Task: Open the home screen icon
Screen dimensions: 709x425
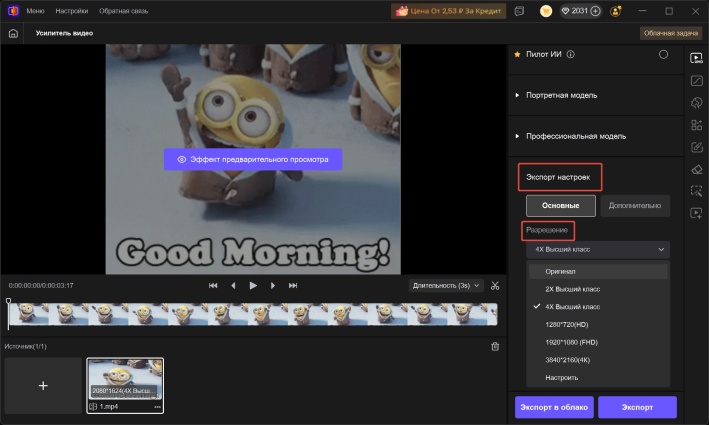Action: point(13,33)
